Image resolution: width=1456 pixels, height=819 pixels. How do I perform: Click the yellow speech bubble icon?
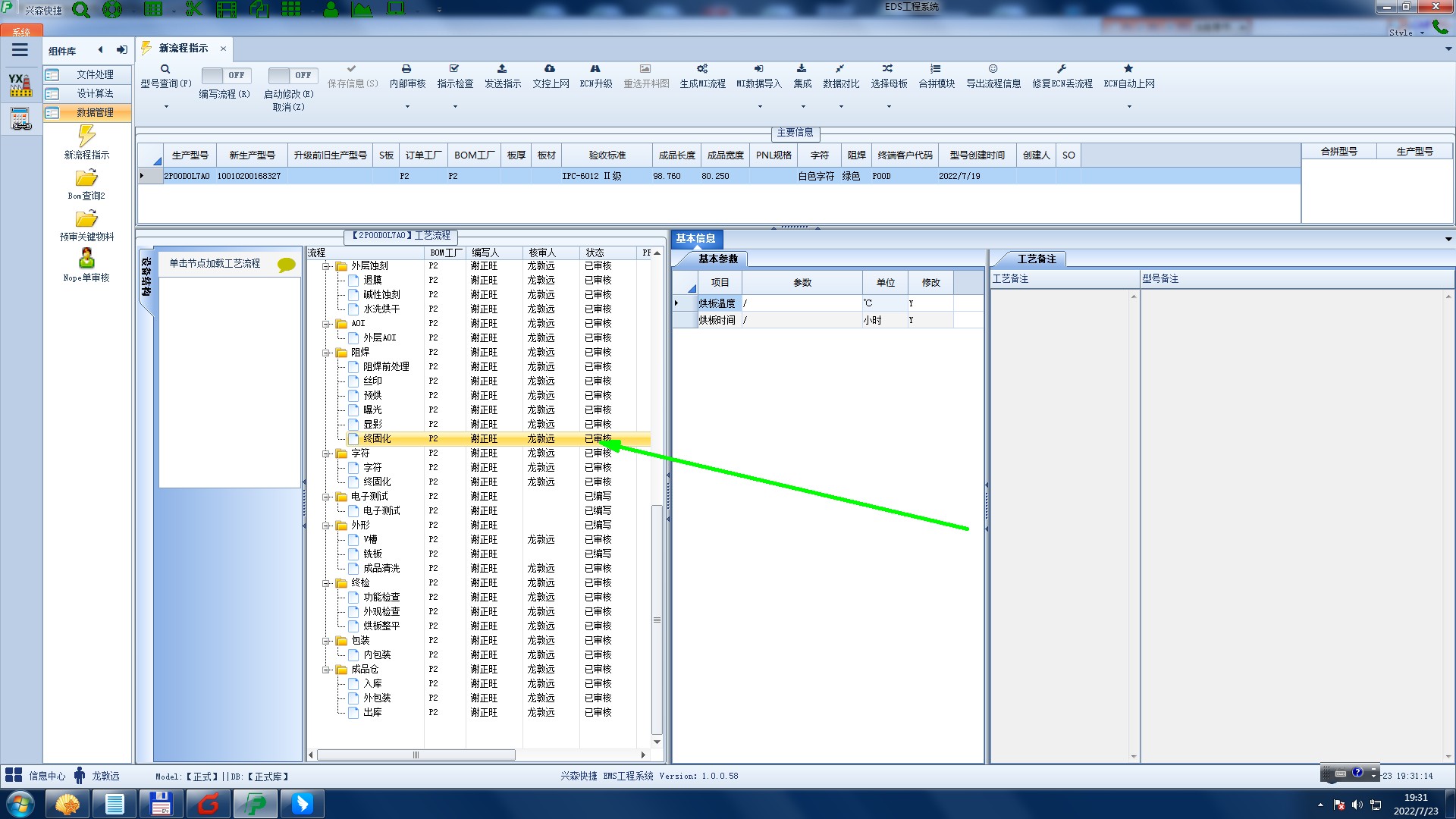tap(286, 265)
